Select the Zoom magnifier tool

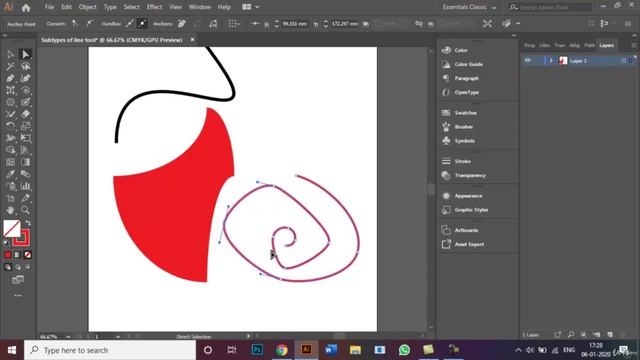[x=25, y=210]
